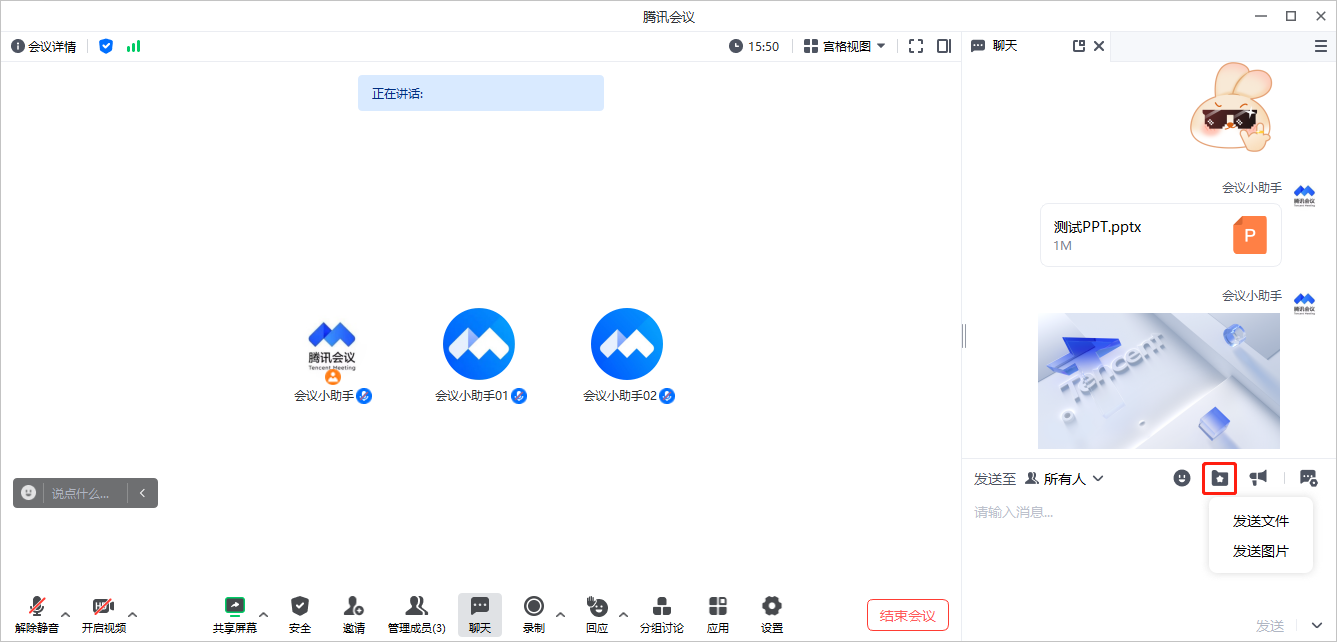The image size is (1337, 642).
Task: Select participant 会议小助手 avatar
Action: (332, 345)
